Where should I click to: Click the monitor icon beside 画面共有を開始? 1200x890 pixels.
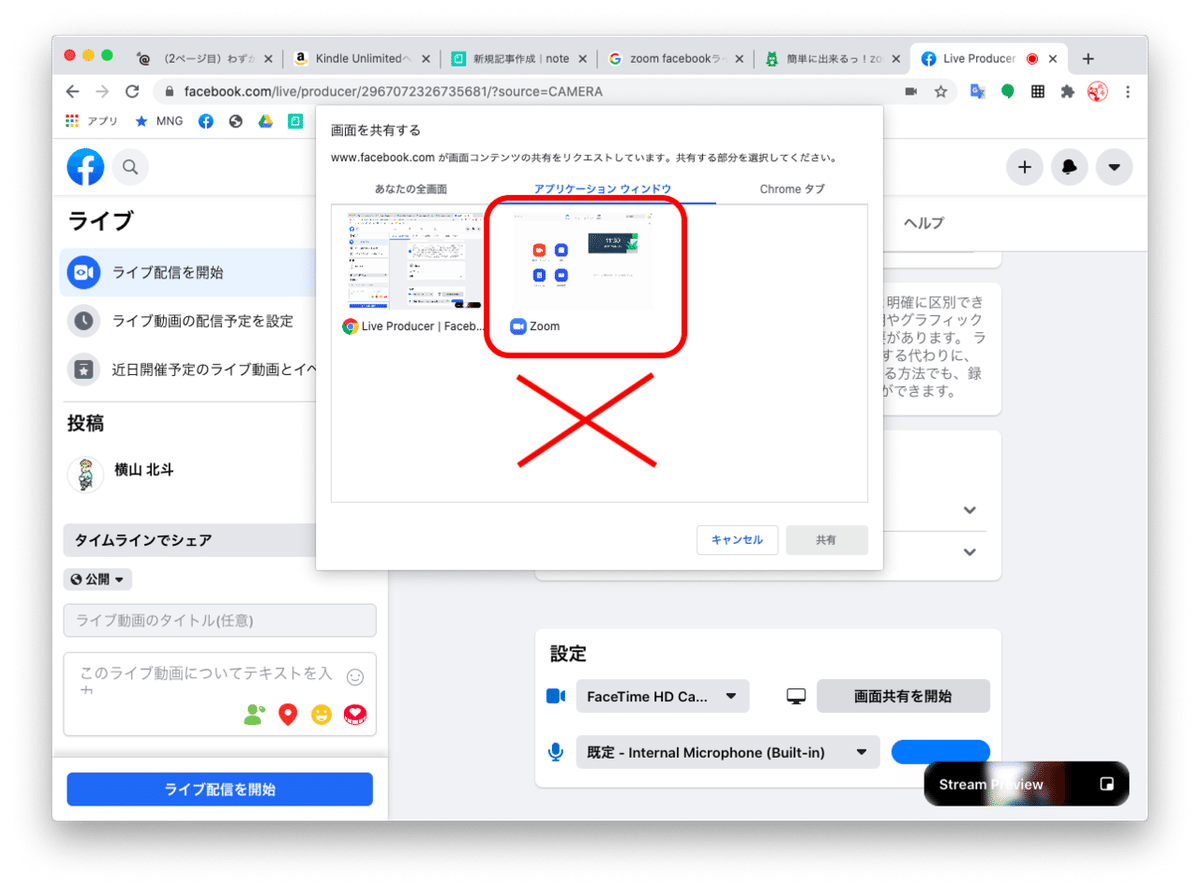[x=794, y=696]
